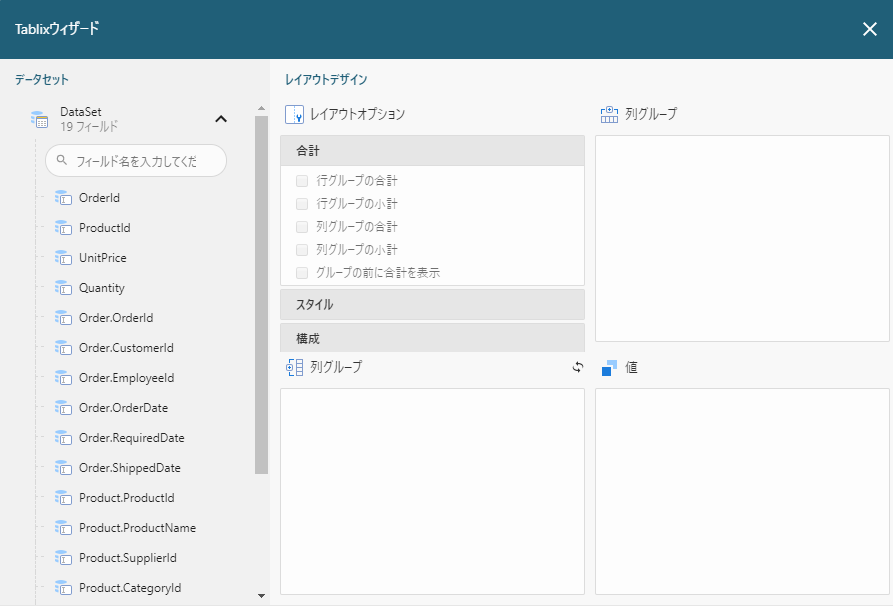Click the field icon beside Product.ProductName
893x606 pixels.
62,528
